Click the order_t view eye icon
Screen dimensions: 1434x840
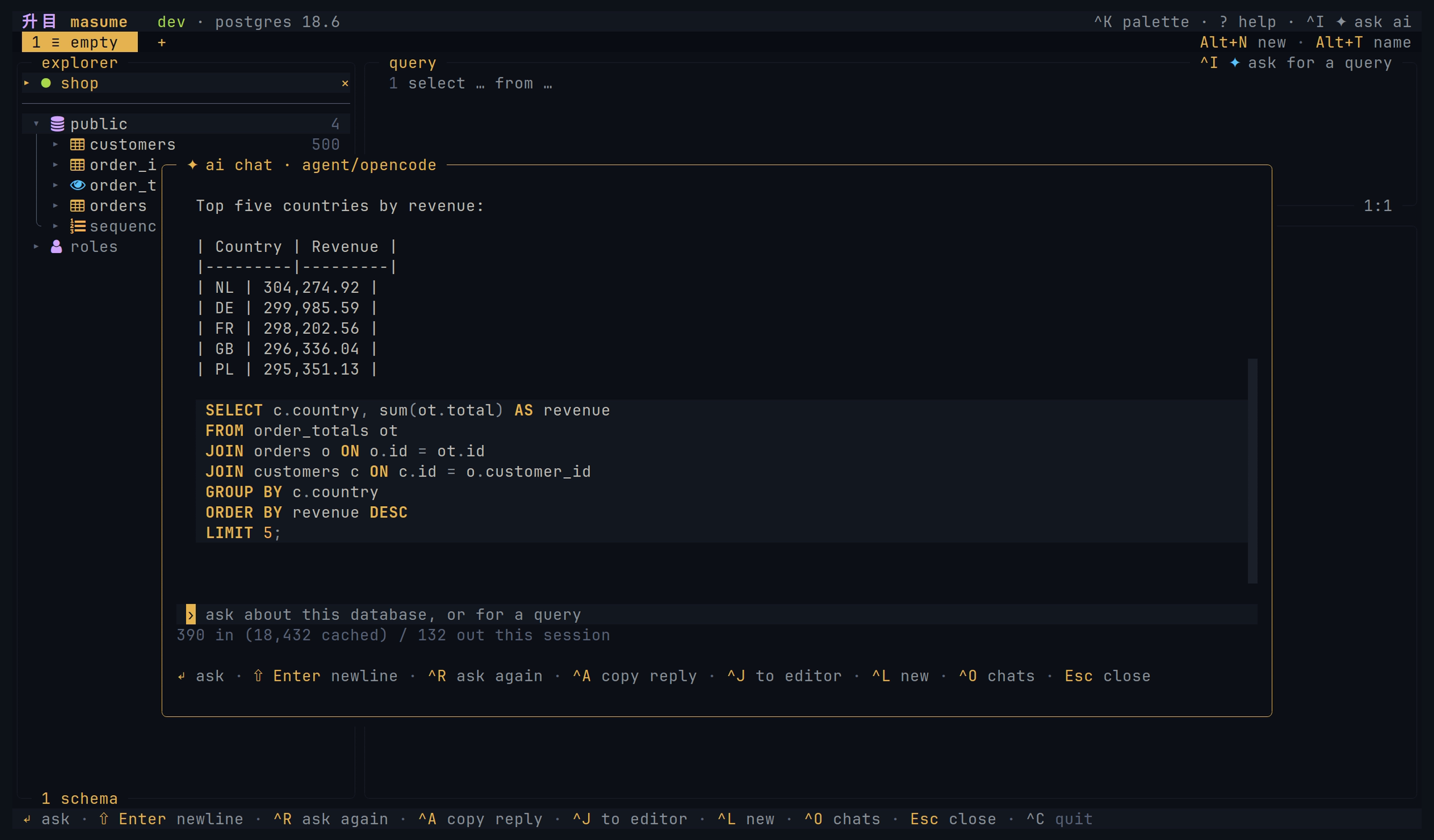tap(77, 185)
